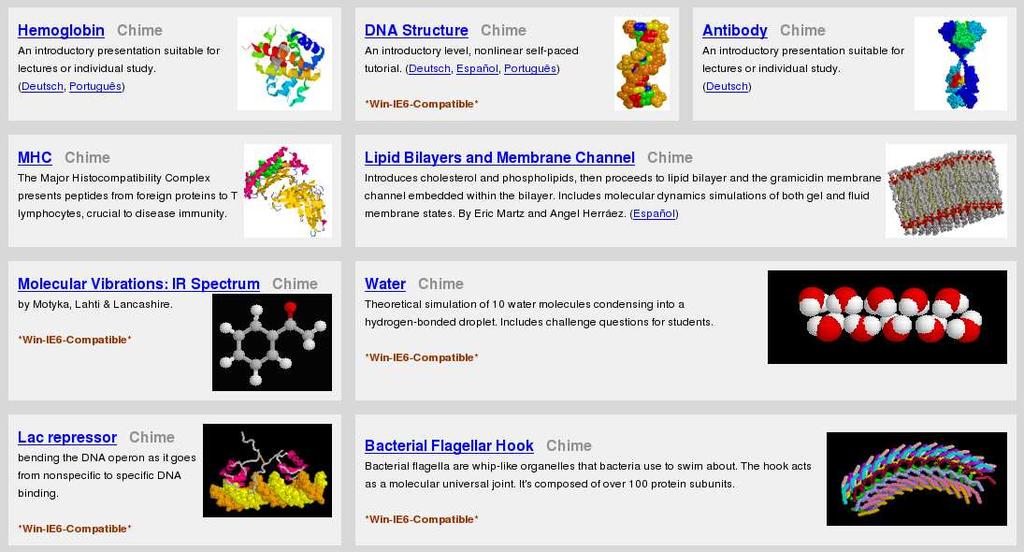Click the Lac repressor DNA thumbnail

click(267, 470)
